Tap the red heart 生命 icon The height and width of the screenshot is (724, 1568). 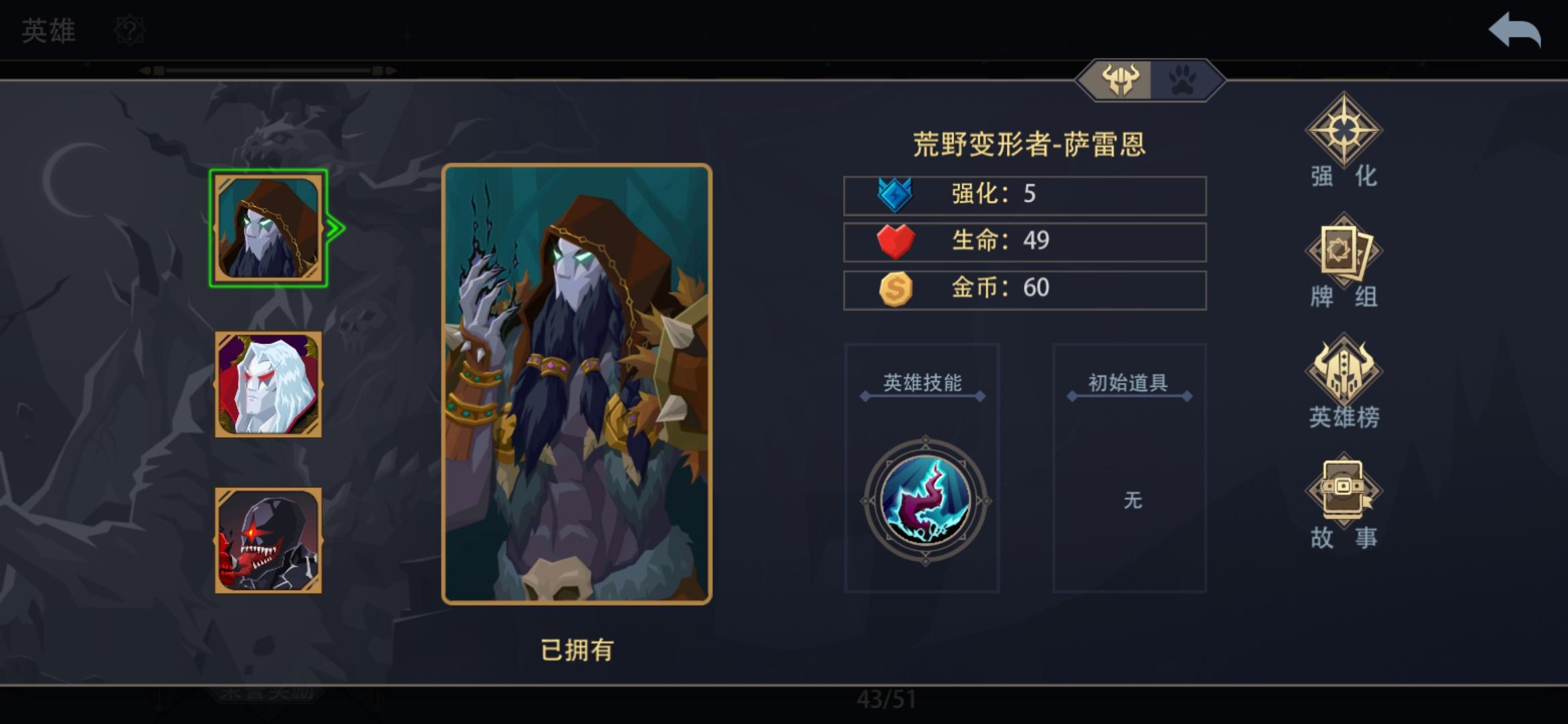click(895, 241)
